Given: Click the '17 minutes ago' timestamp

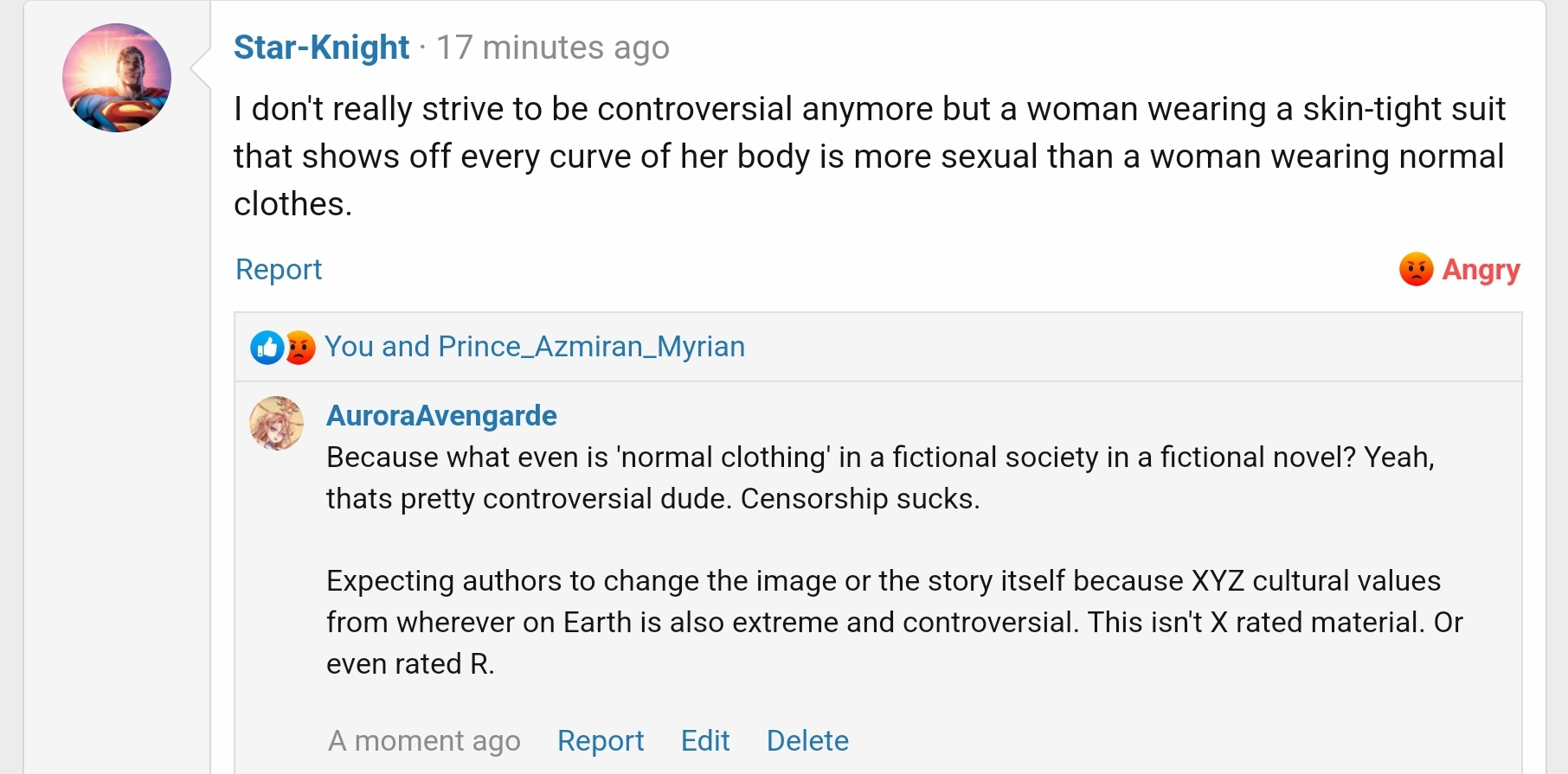Looking at the screenshot, I should [x=552, y=48].
